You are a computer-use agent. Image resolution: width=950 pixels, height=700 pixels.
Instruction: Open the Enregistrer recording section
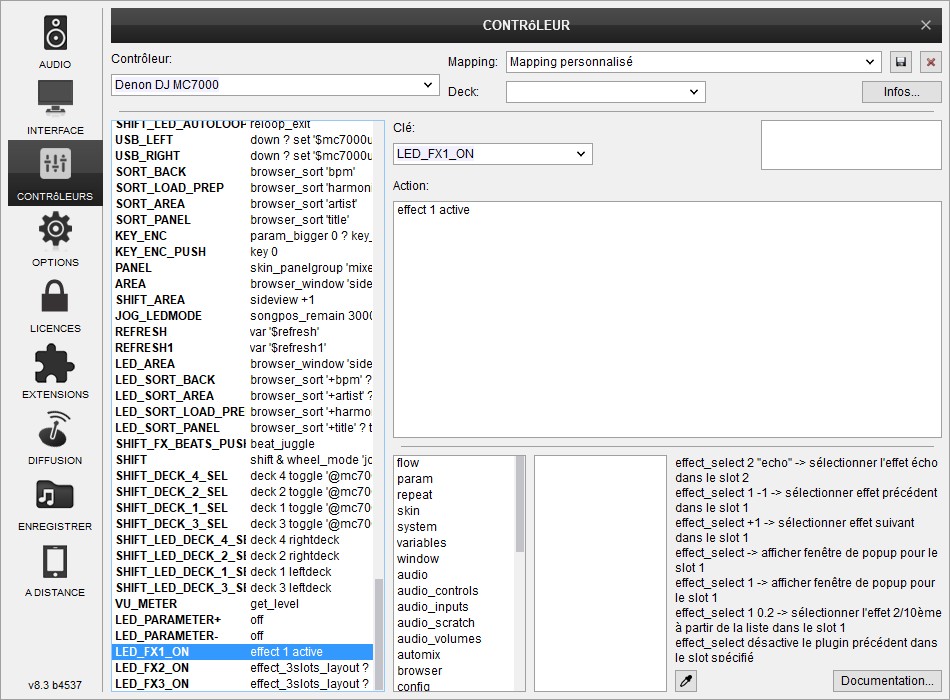55,504
